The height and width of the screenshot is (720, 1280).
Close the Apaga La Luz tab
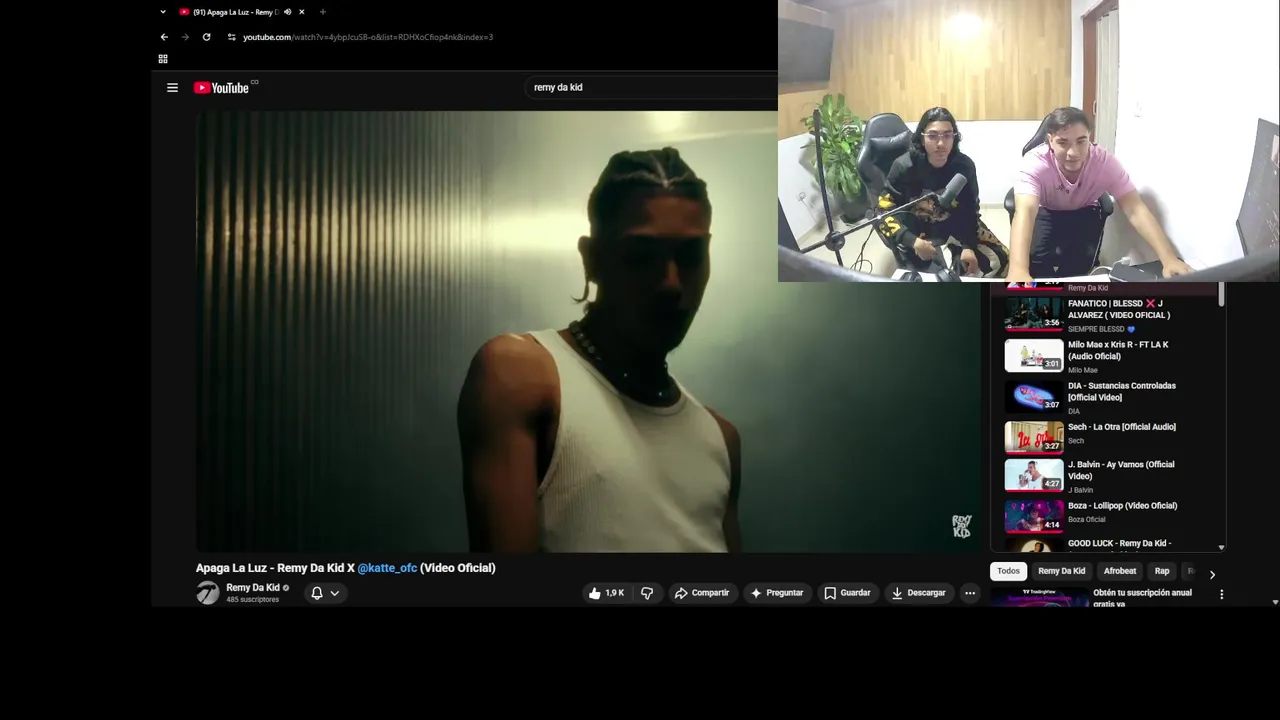301,12
